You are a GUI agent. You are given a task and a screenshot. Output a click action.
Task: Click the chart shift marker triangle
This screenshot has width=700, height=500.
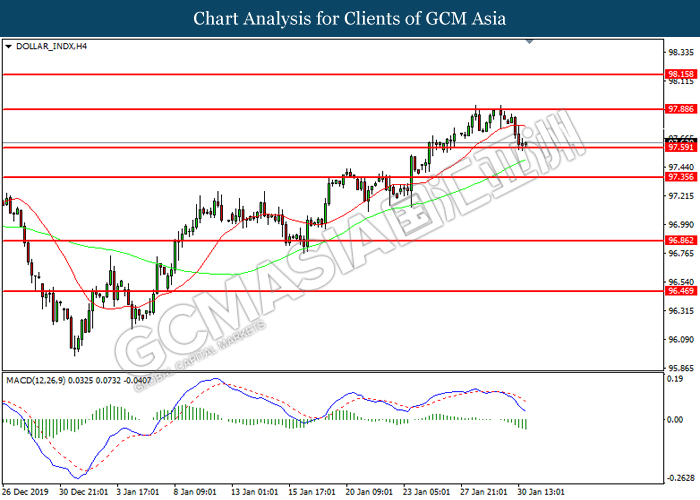529,42
